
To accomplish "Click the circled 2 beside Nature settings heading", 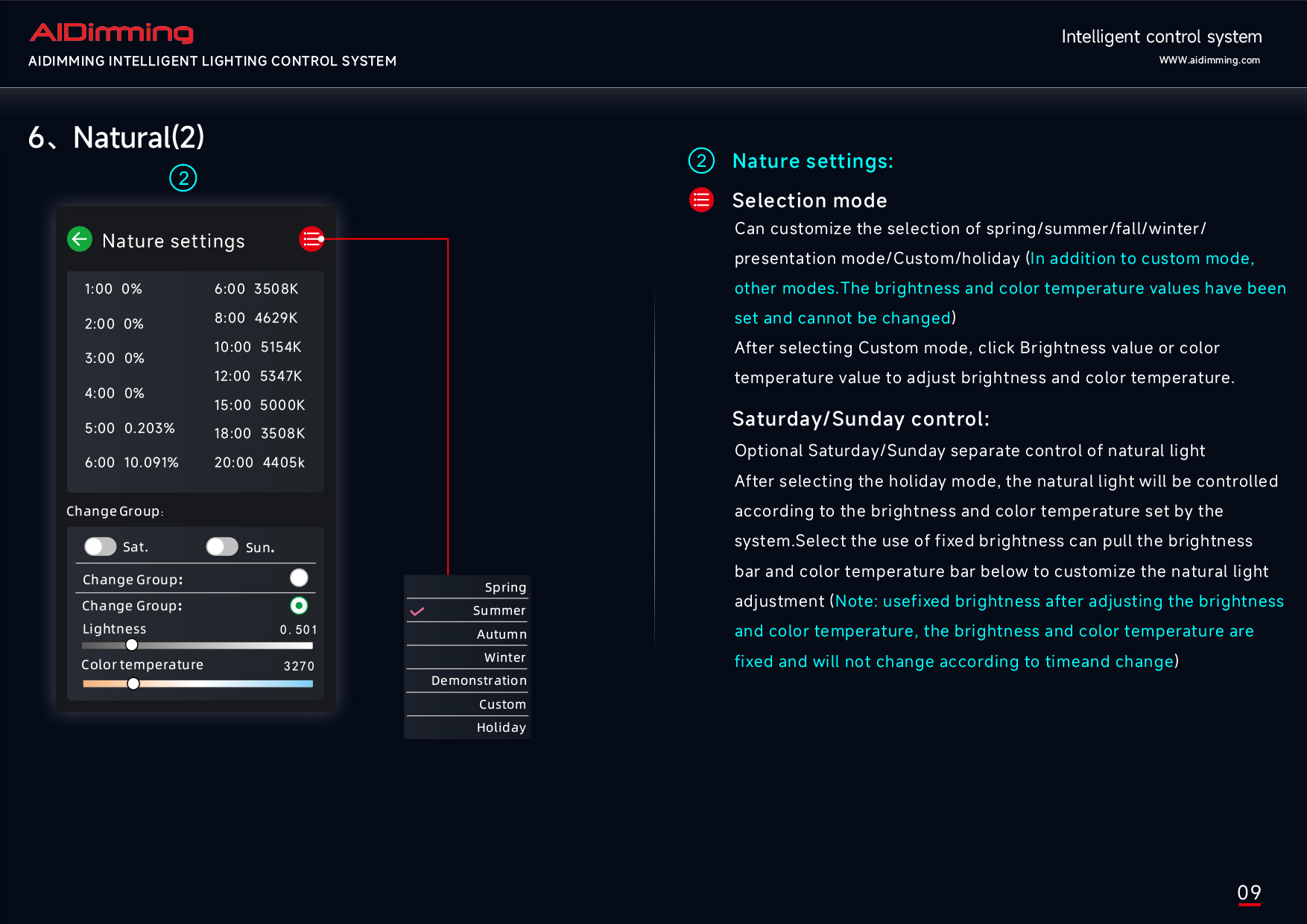I will point(701,161).
